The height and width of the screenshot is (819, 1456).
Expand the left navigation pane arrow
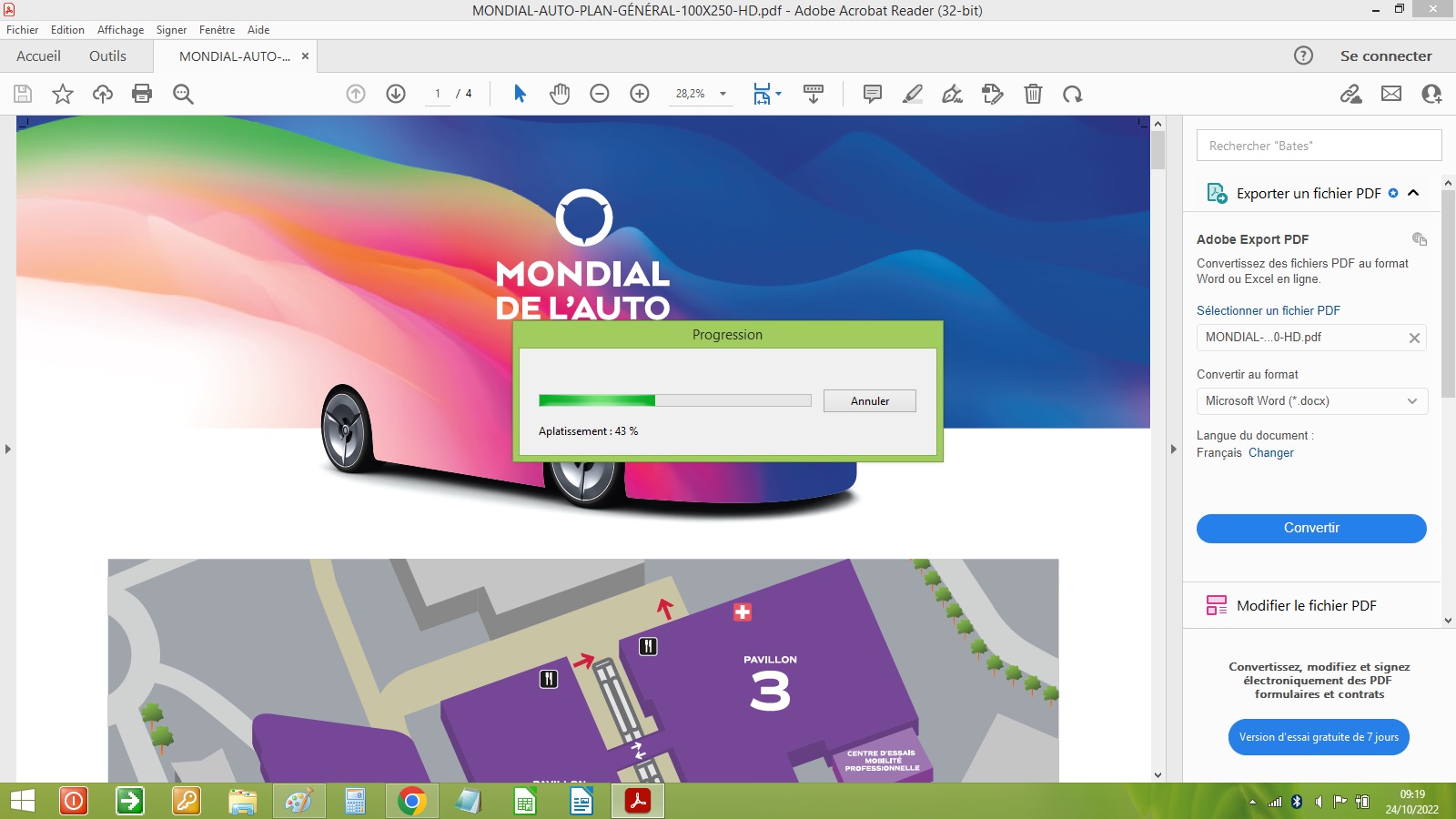pyautogui.click(x=7, y=449)
